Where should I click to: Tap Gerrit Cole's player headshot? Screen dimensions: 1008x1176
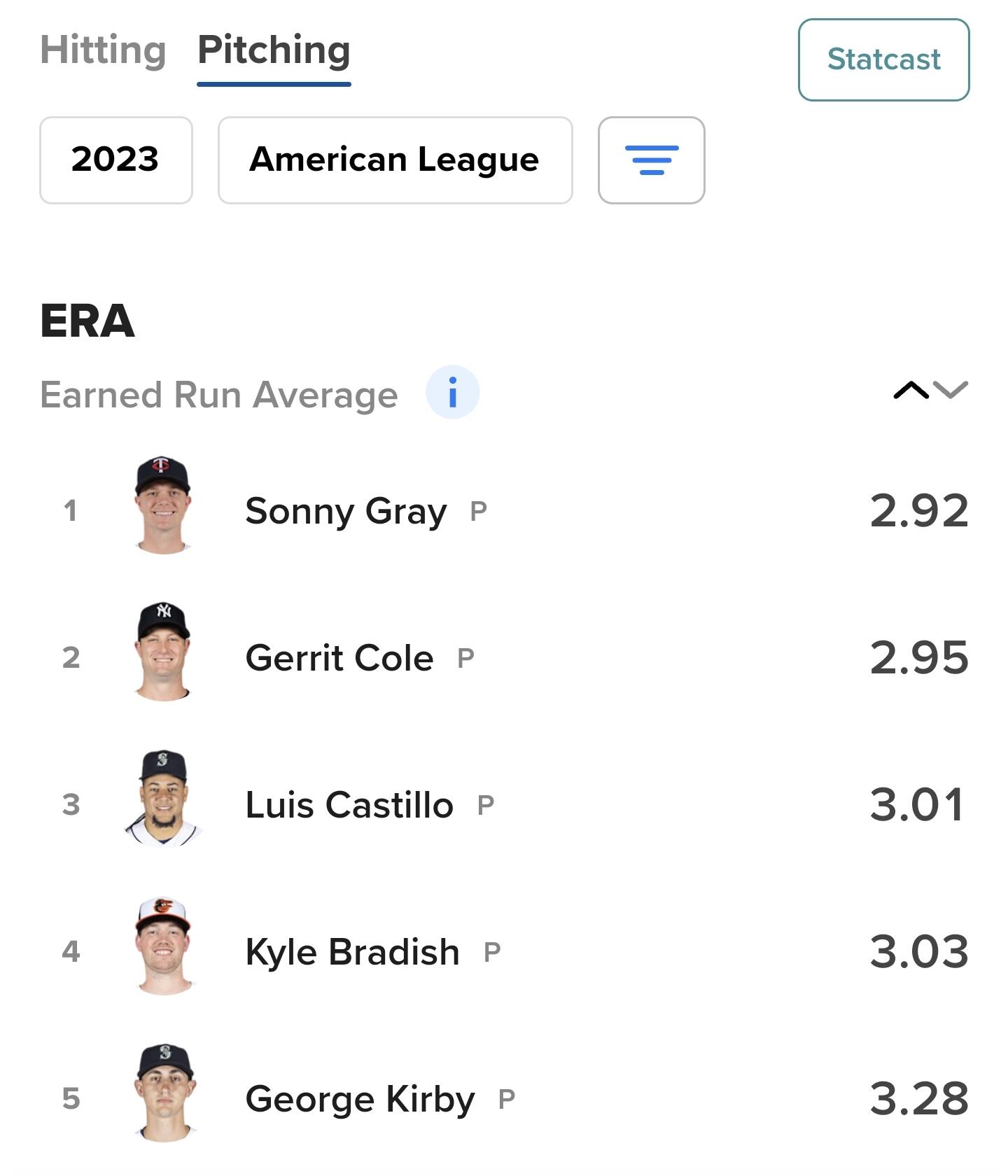coord(162,652)
